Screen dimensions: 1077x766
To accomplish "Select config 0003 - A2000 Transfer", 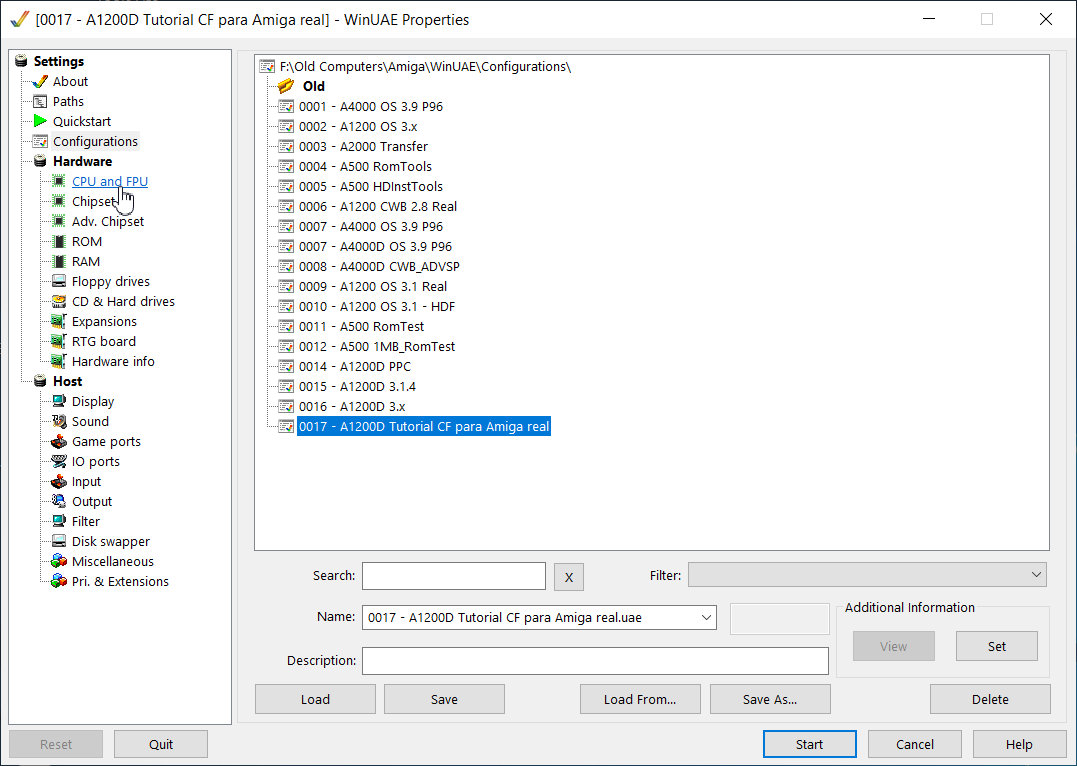I will 363,146.
